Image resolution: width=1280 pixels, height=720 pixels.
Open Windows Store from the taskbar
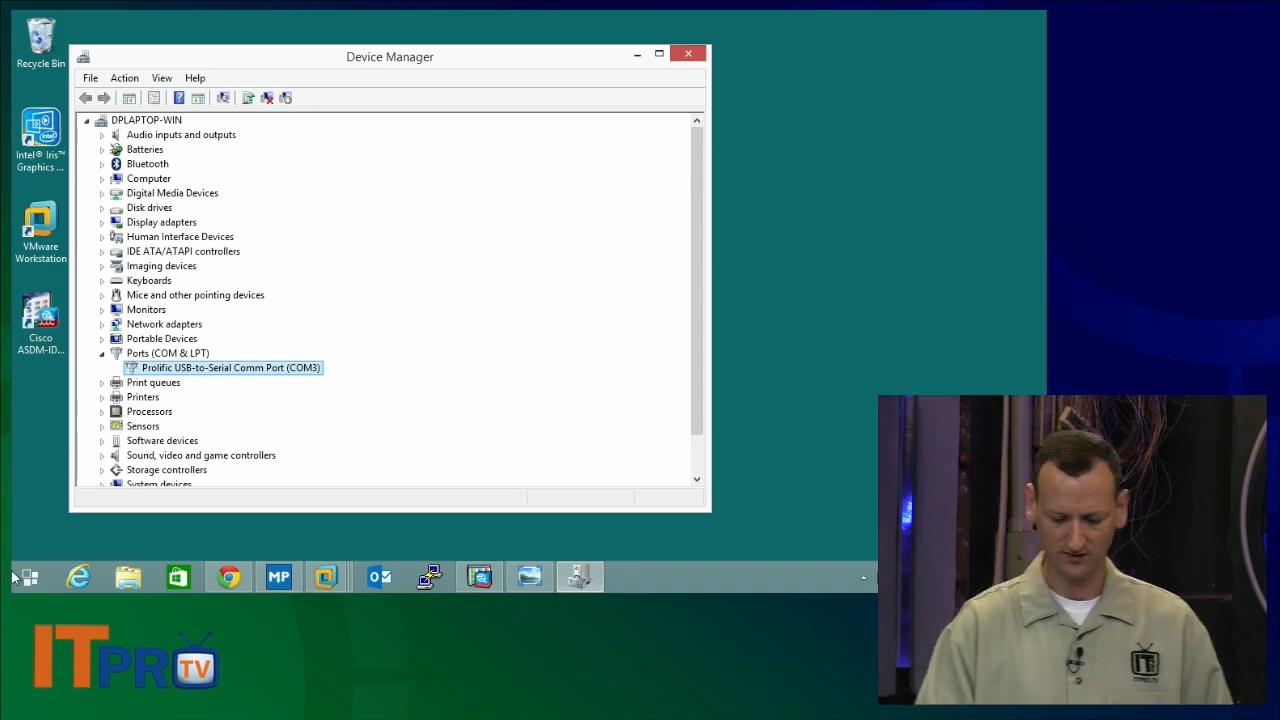click(x=178, y=577)
